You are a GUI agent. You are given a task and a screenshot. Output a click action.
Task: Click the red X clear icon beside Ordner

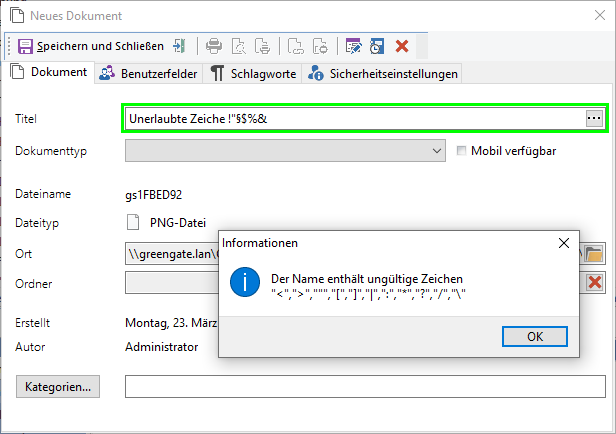coord(595,282)
